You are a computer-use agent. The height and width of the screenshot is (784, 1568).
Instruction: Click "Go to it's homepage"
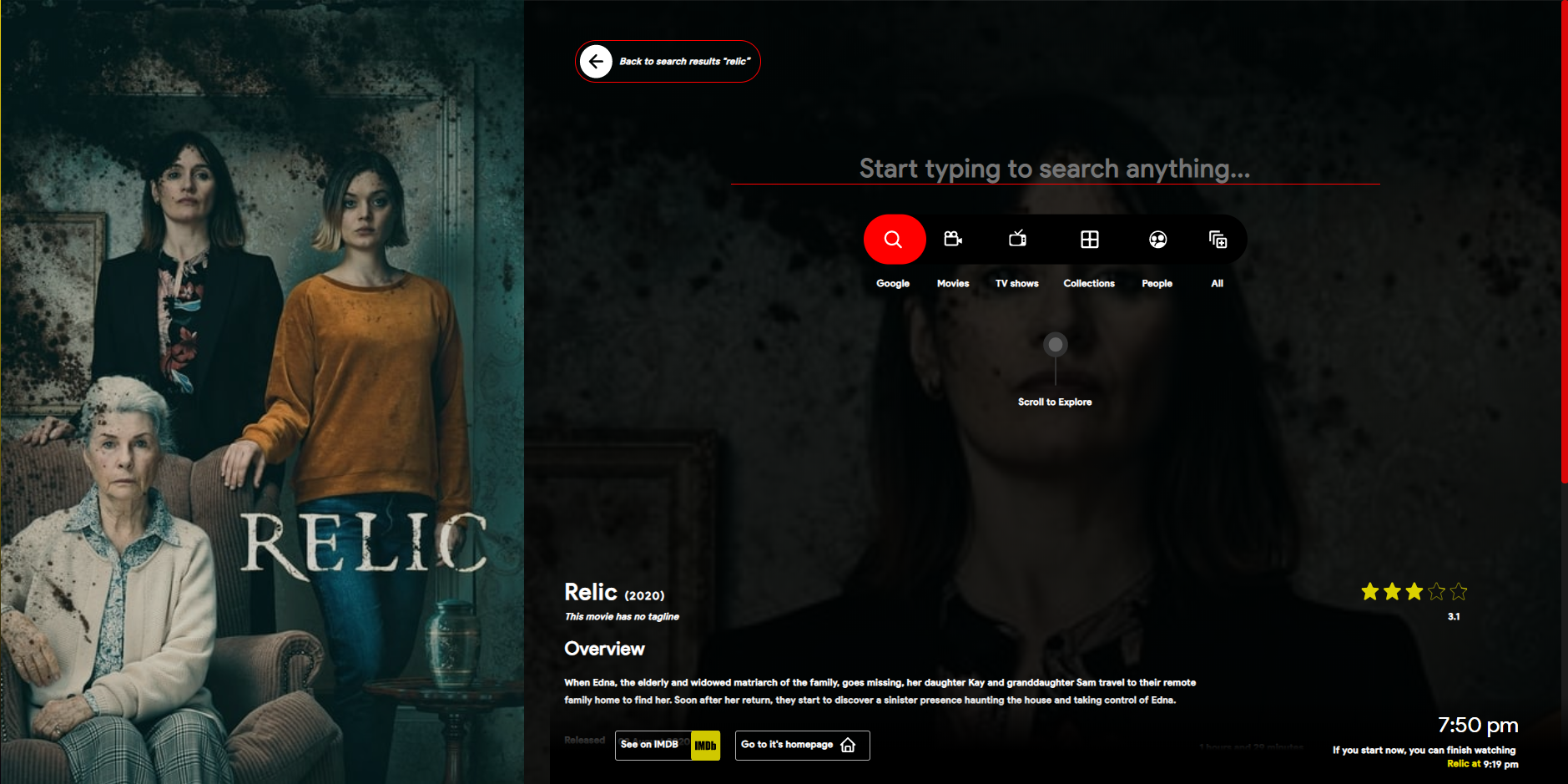(785, 745)
